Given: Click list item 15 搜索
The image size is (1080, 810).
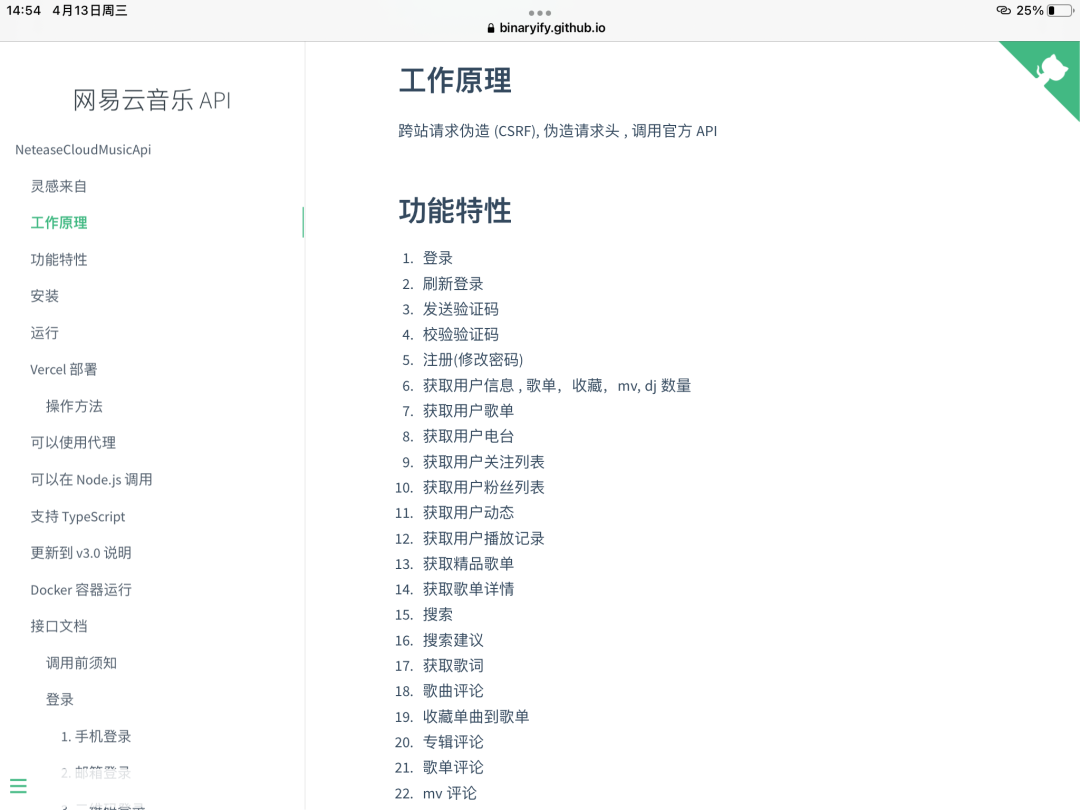Looking at the screenshot, I should (x=438, y=615).
